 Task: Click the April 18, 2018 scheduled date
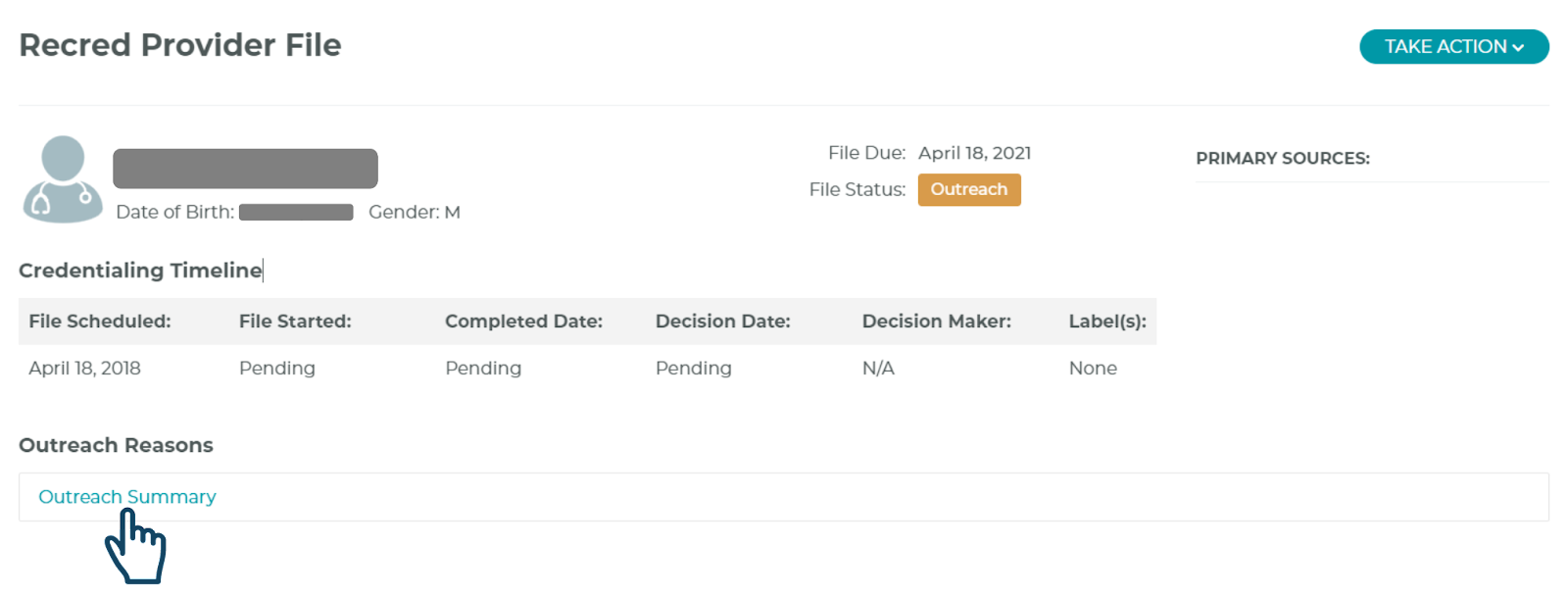pyautogui.click(x=84, y=369)
